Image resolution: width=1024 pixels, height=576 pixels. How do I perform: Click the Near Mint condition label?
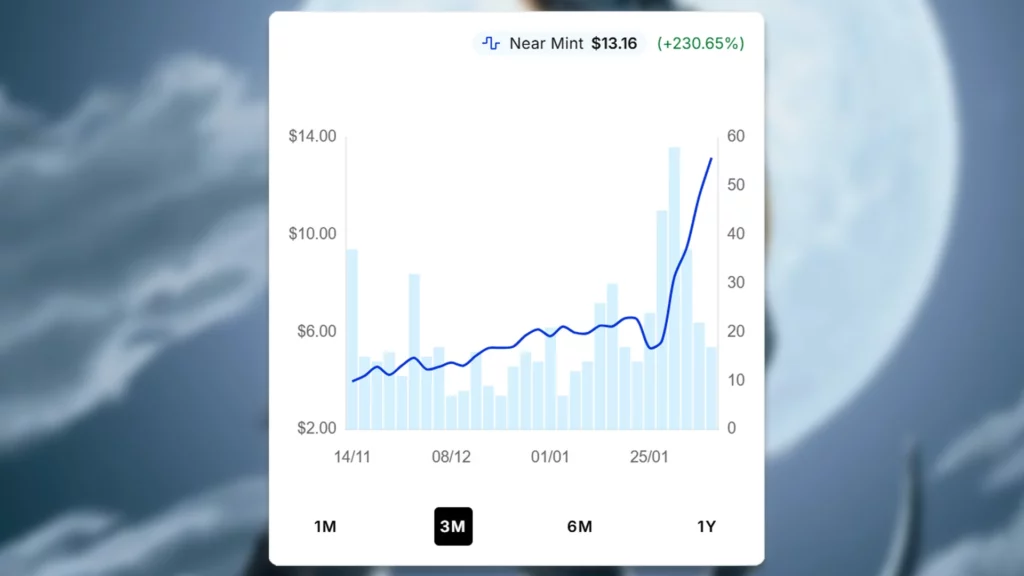[x=546, y=44]
